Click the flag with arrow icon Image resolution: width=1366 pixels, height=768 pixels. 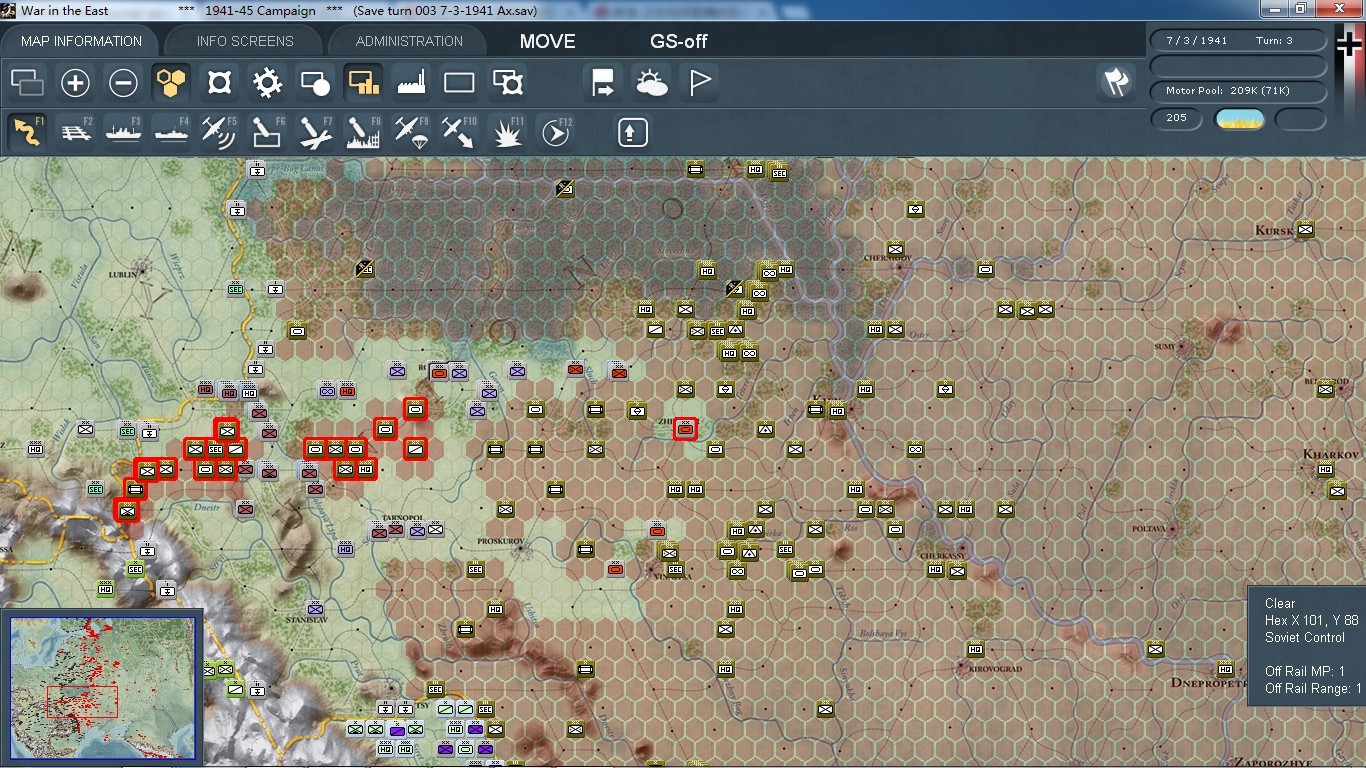pos(604,83)
